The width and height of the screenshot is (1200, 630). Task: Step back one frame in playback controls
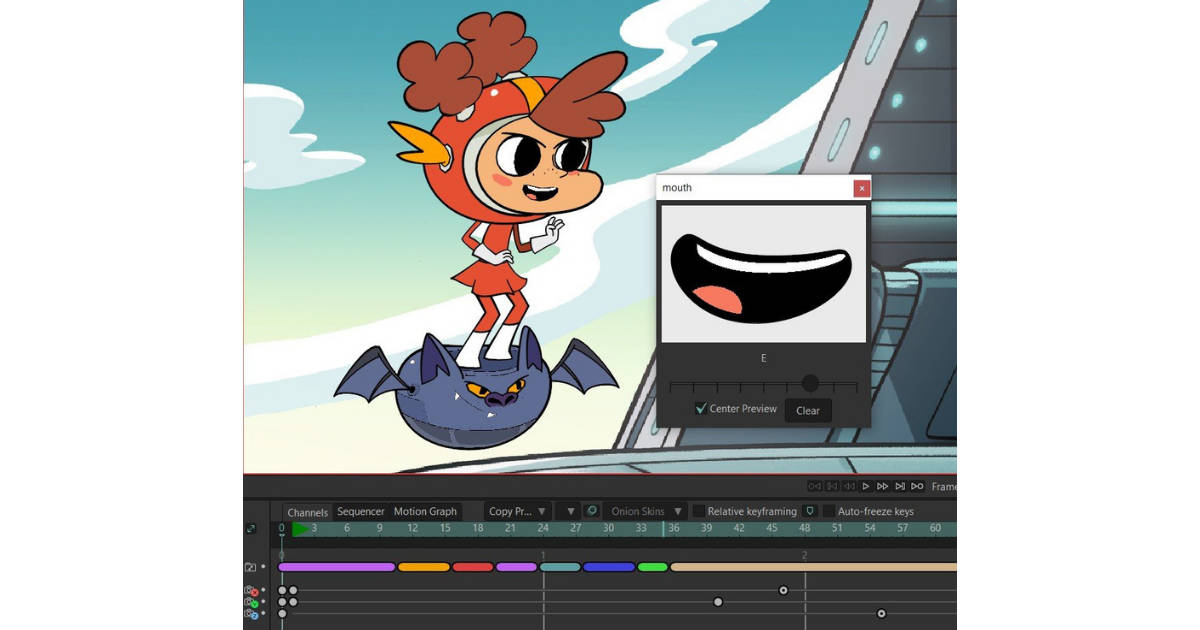click(848, 487)
